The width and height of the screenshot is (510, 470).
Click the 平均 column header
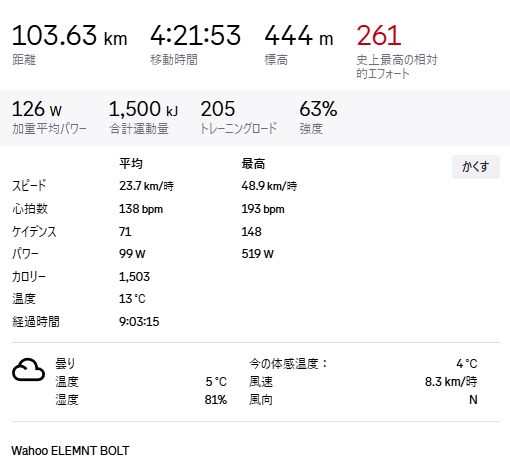click(131, 164)
